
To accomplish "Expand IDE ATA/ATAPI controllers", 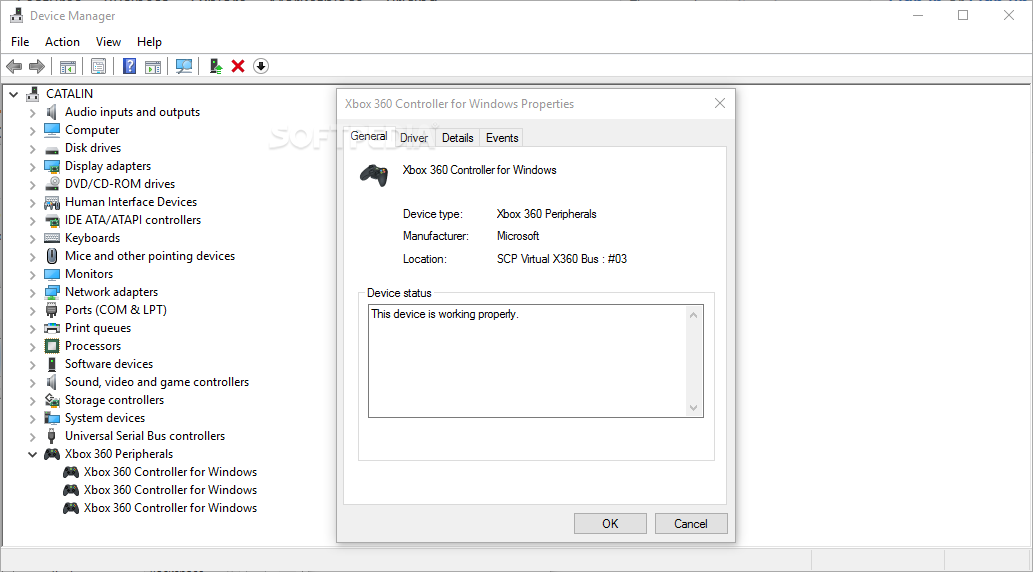I will (x=32, y=220).
